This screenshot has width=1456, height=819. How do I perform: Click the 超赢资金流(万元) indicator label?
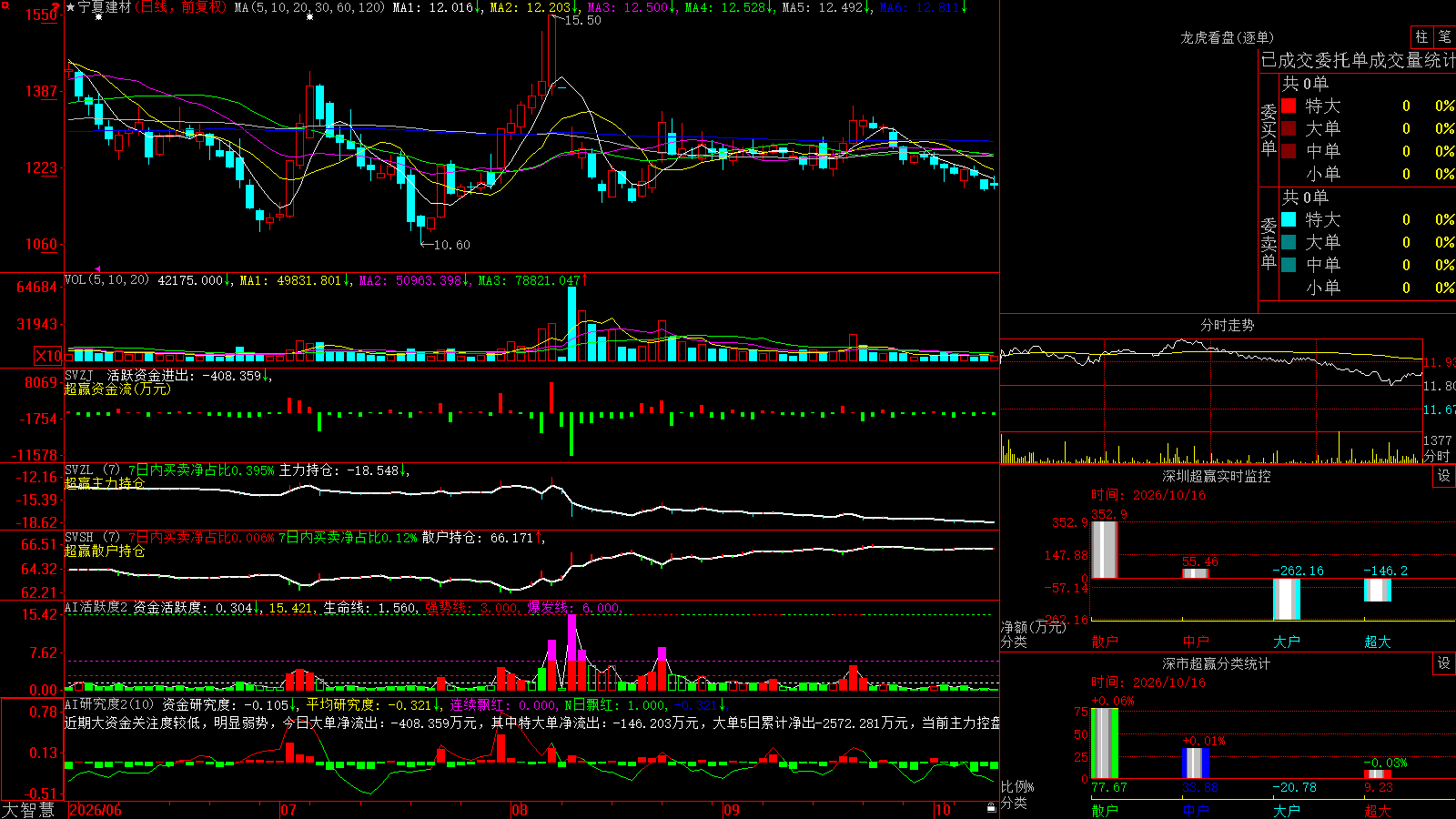[x=117, y=389]
